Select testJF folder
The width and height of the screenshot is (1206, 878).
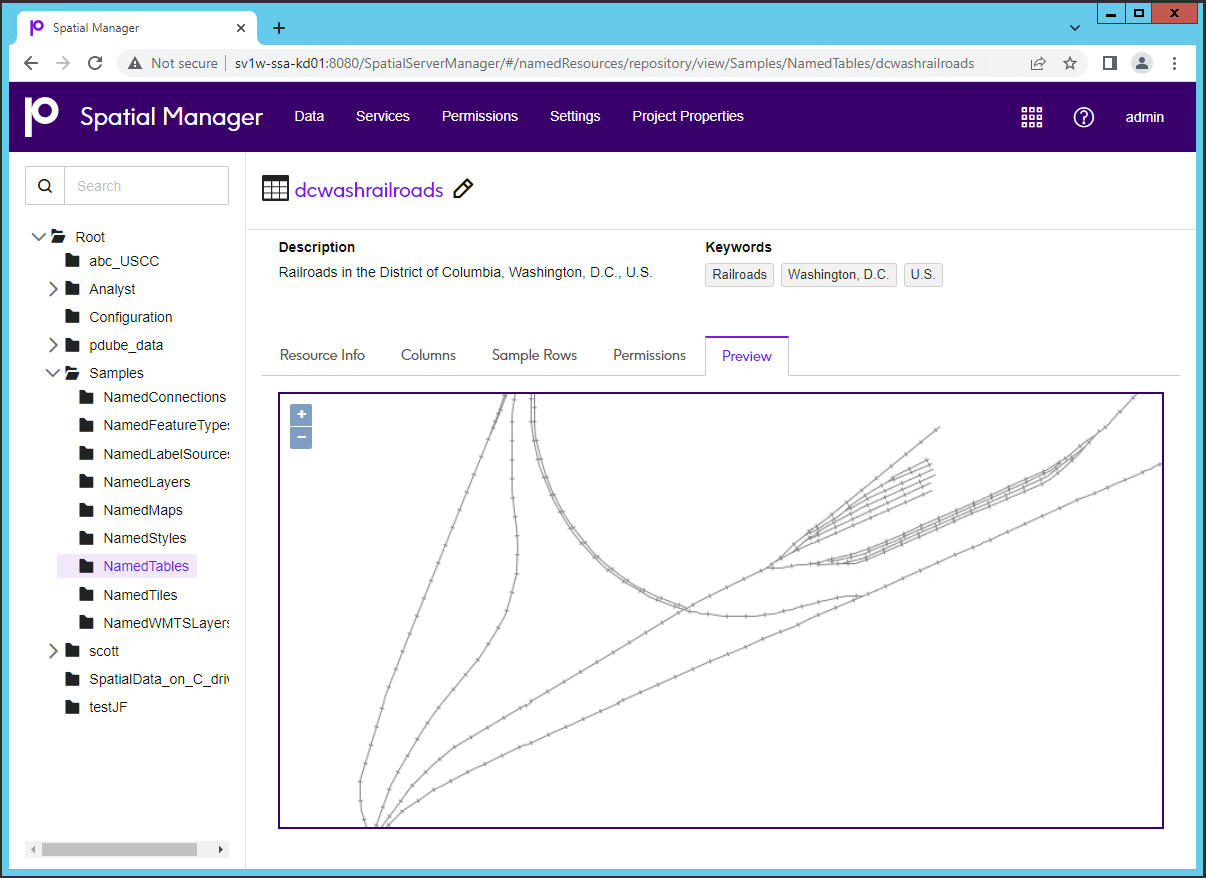point(108,707)
